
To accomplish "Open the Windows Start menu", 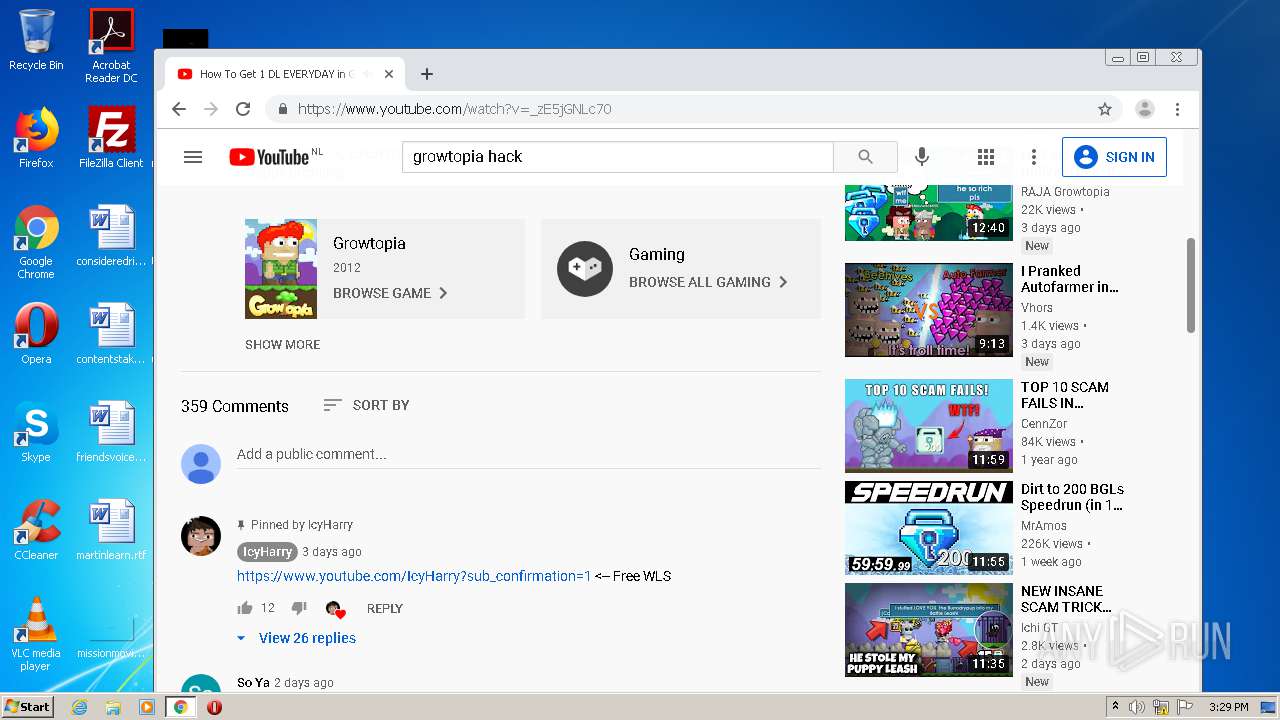I will [x=27, y=707].
